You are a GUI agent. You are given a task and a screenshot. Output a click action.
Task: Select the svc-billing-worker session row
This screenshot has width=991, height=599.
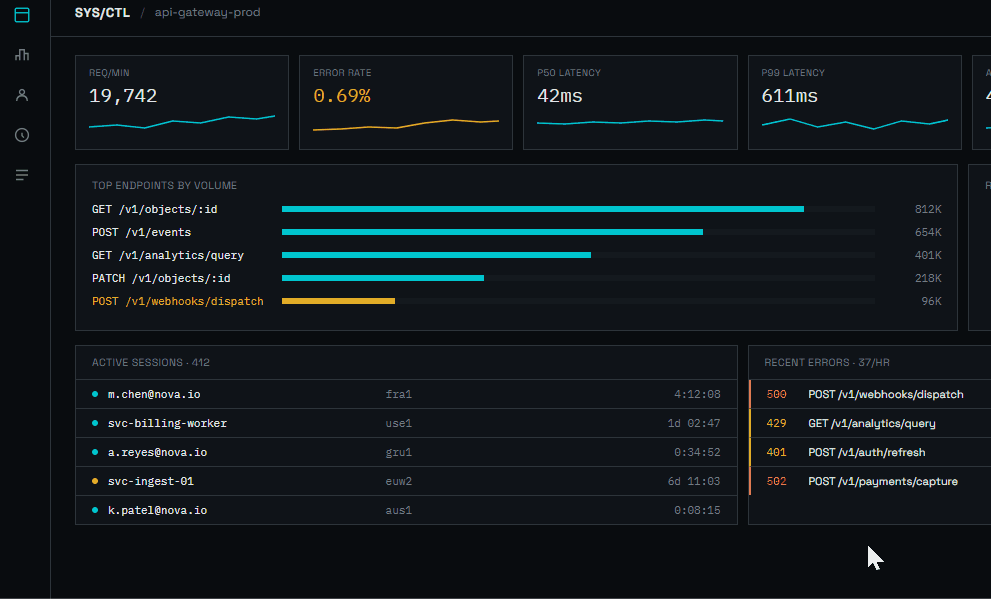click(x=406, y=423)
